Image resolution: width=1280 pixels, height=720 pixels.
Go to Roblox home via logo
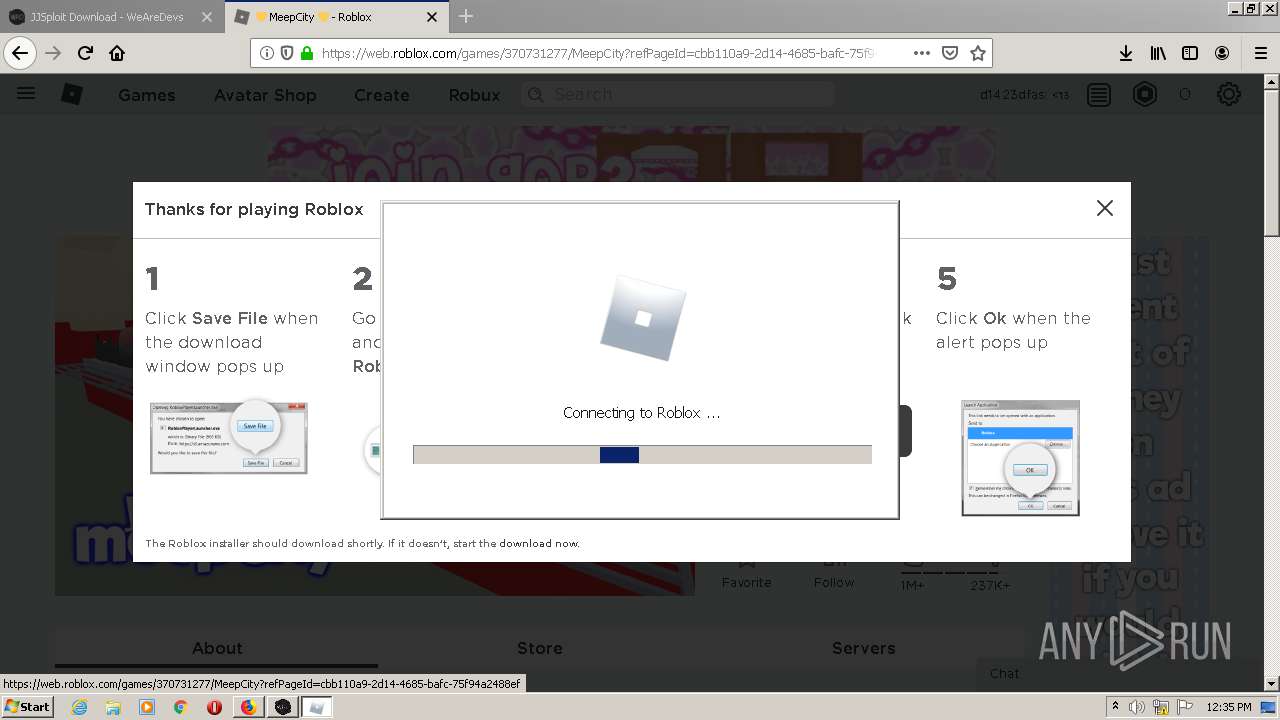pos(72,94)
